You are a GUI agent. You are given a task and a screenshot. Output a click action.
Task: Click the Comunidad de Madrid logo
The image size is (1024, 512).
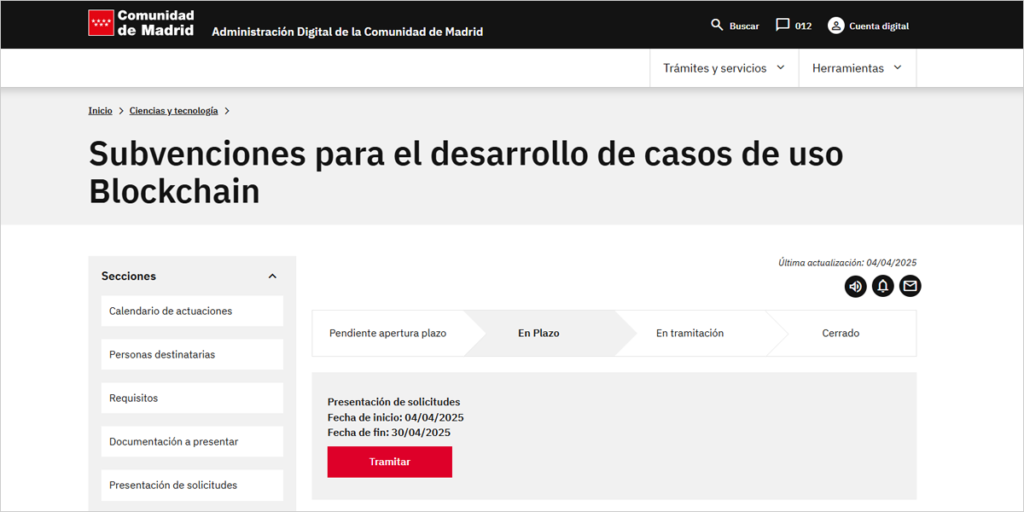[x=142, y=23]
